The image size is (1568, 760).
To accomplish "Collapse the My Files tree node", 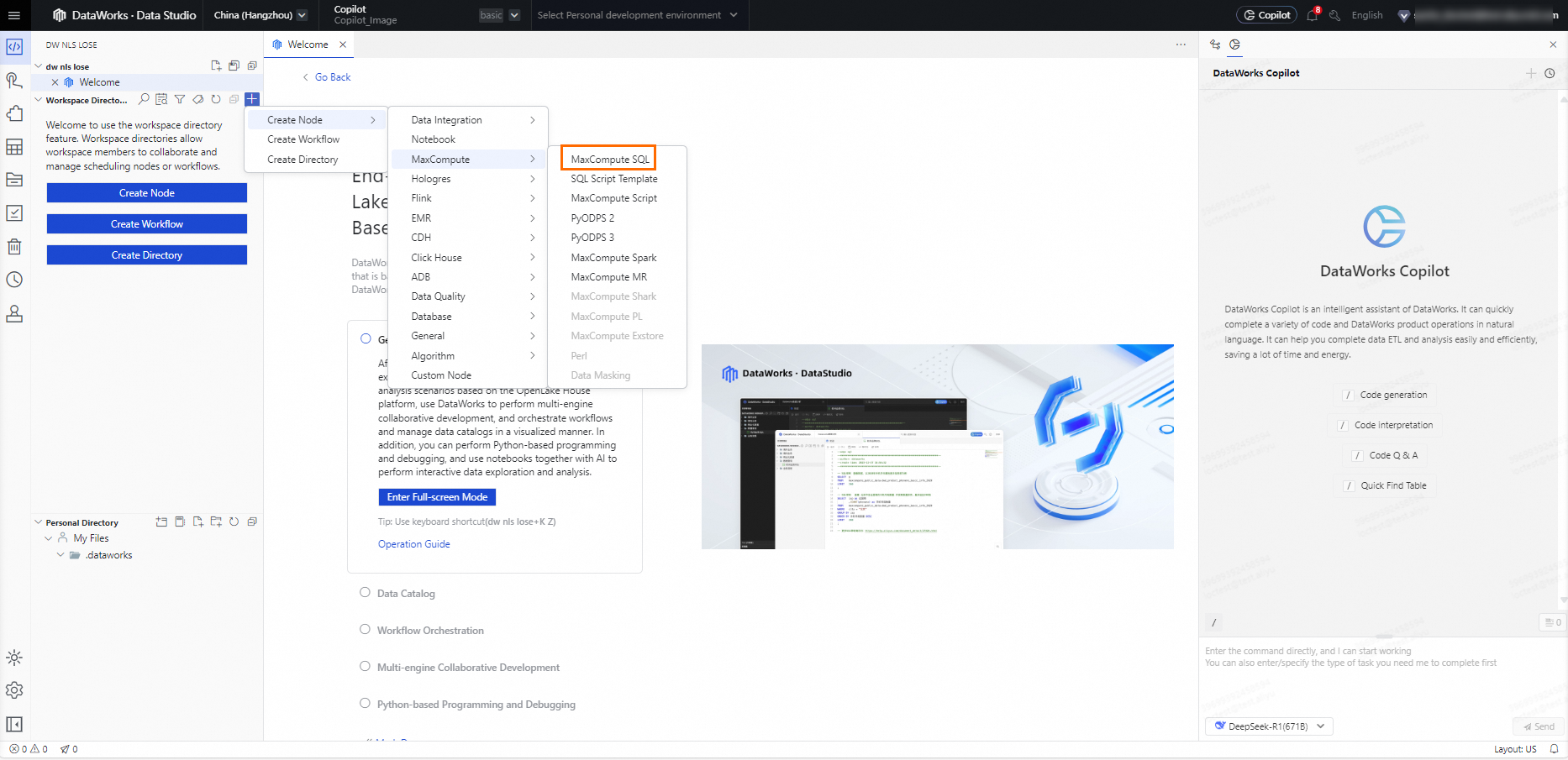I will 49,538.
